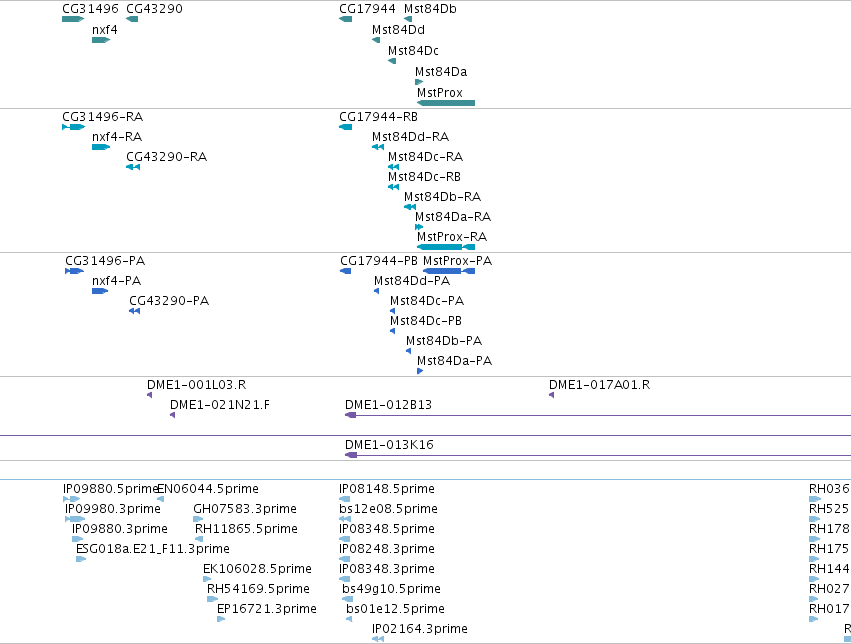This screenshot has width=851, height=644.
Task: Click the EK106028.5prime label text
Action: tap(257, 569)
